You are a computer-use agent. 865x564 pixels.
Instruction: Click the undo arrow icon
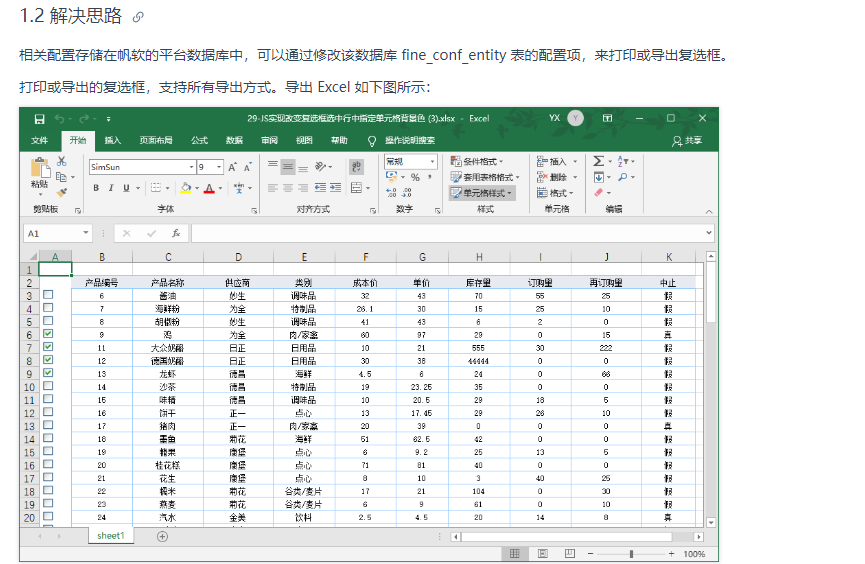60,119
